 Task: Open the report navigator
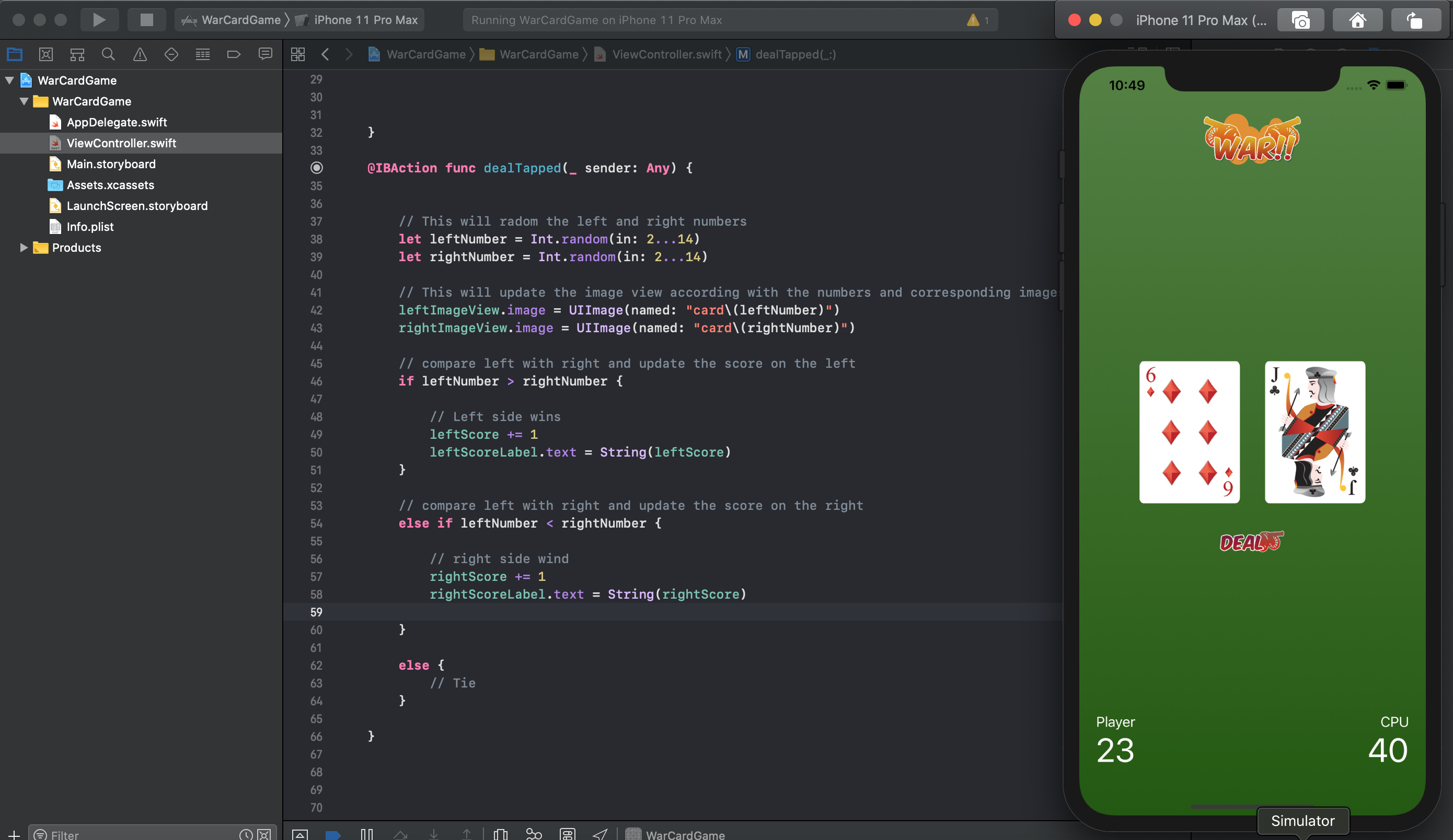(x=265, y=55)
